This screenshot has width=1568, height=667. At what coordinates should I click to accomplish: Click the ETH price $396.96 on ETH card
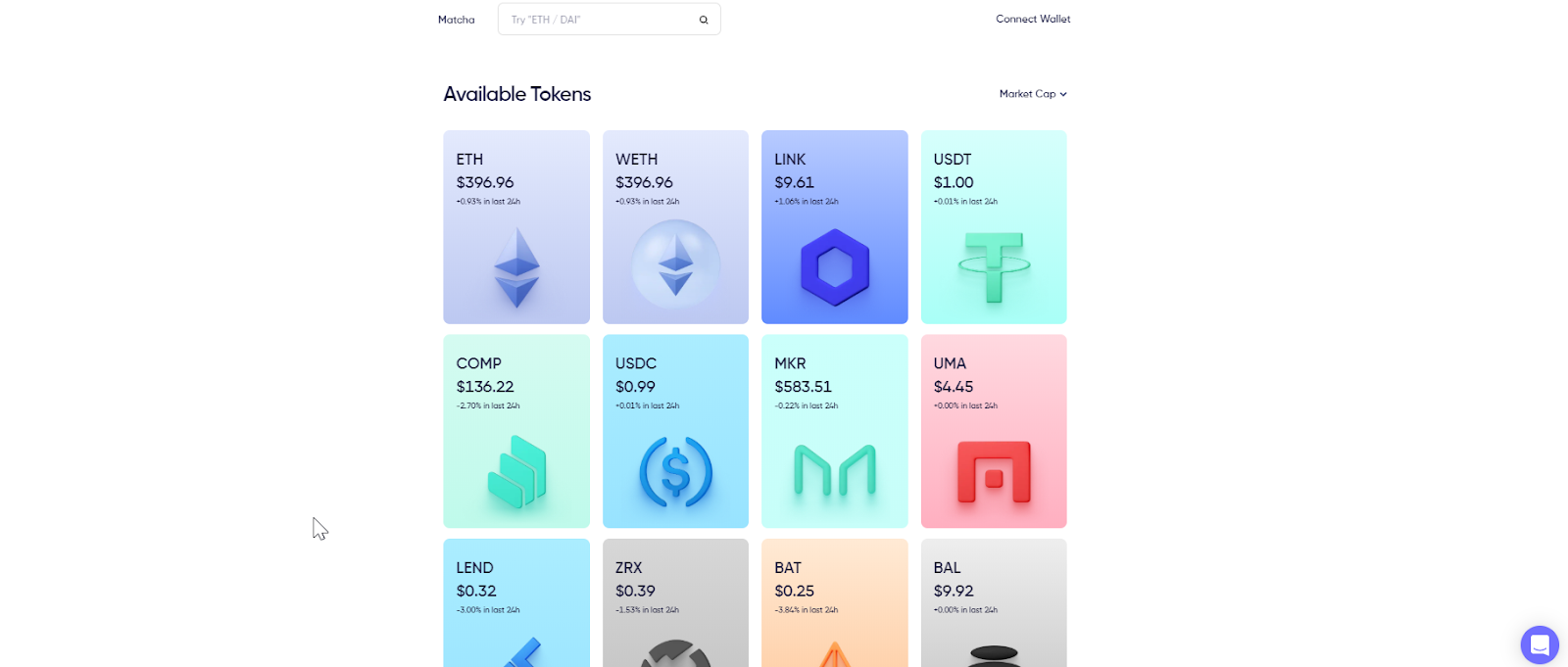tap(485, 182)
